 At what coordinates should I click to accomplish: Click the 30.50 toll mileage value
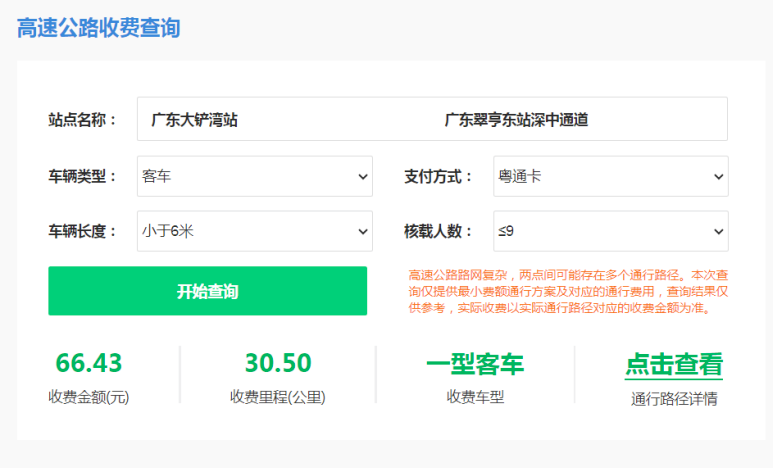point(278,362)
